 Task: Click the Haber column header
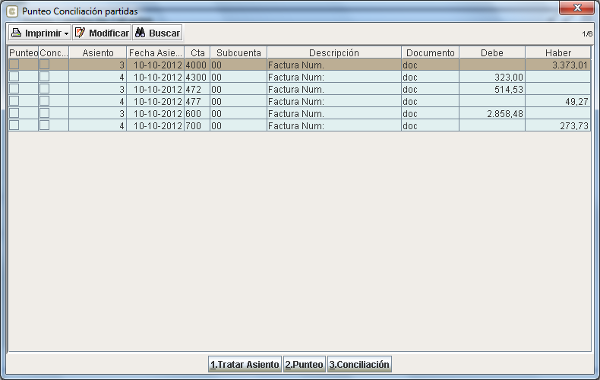point(558,52)
